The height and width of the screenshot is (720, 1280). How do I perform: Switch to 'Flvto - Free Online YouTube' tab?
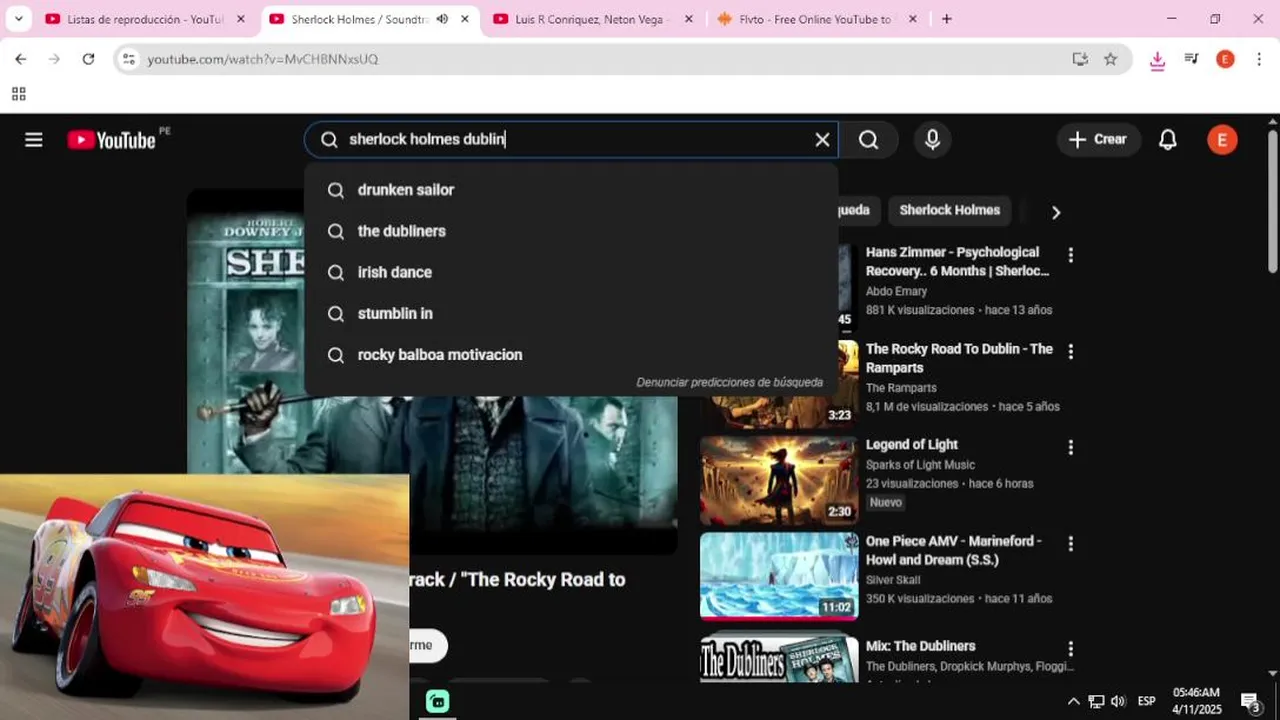coord(816,19)
